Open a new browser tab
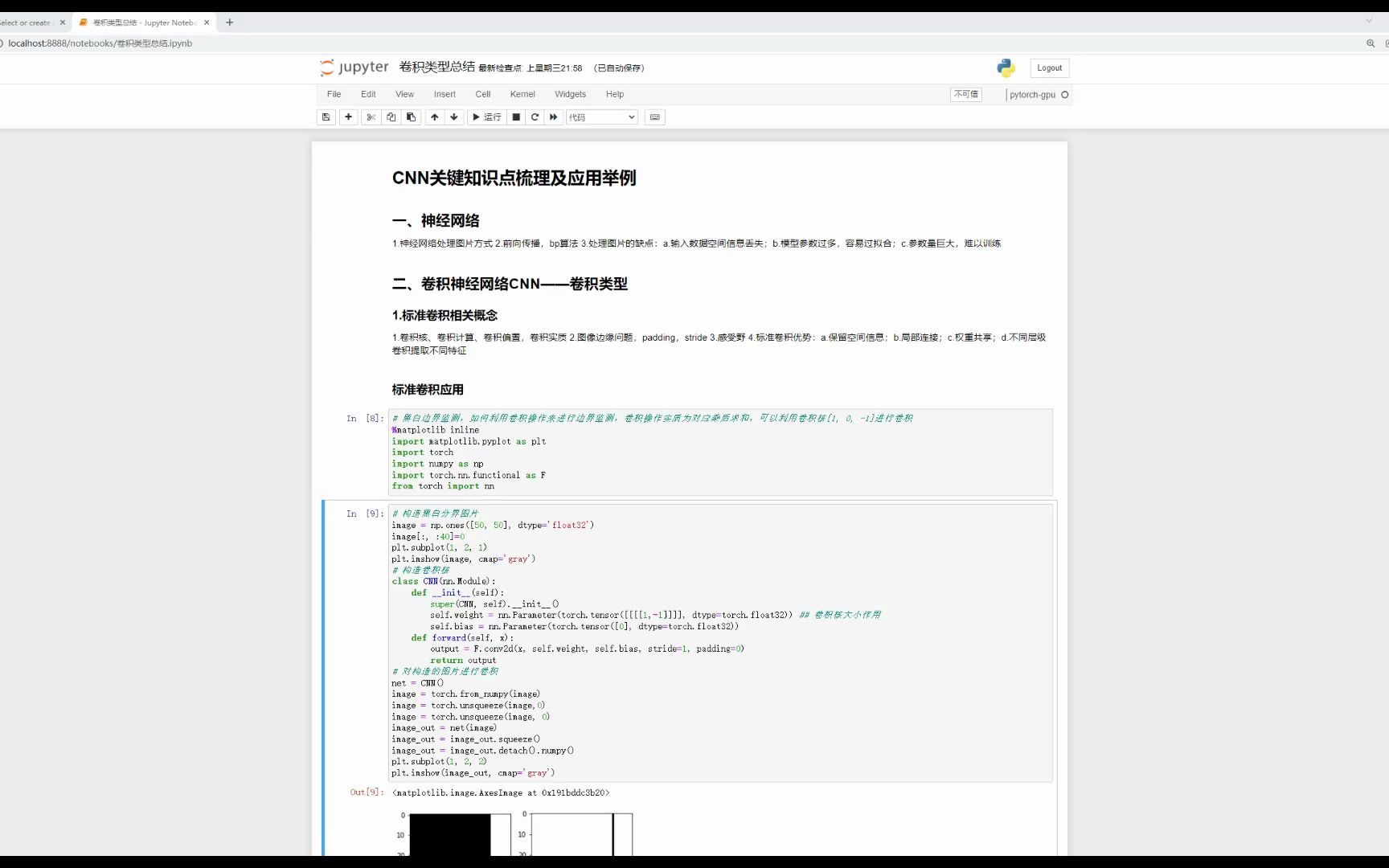 click(229, 23)
